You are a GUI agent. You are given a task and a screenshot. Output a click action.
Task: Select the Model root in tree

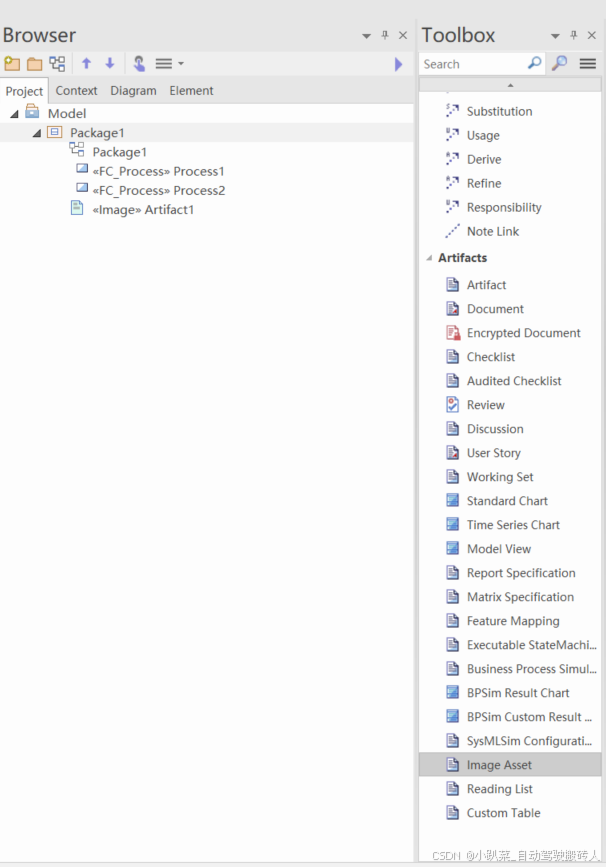67,113
